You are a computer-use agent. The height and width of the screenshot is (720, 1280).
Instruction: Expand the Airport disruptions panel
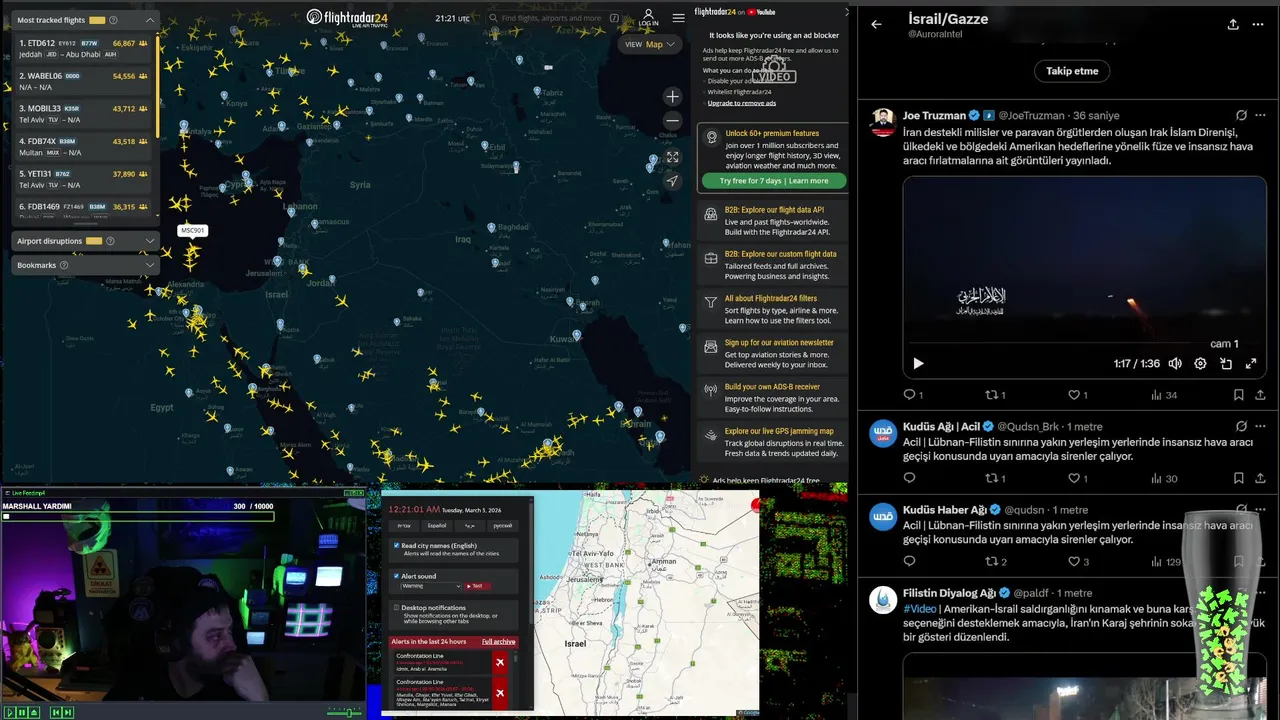click(150, 241)
